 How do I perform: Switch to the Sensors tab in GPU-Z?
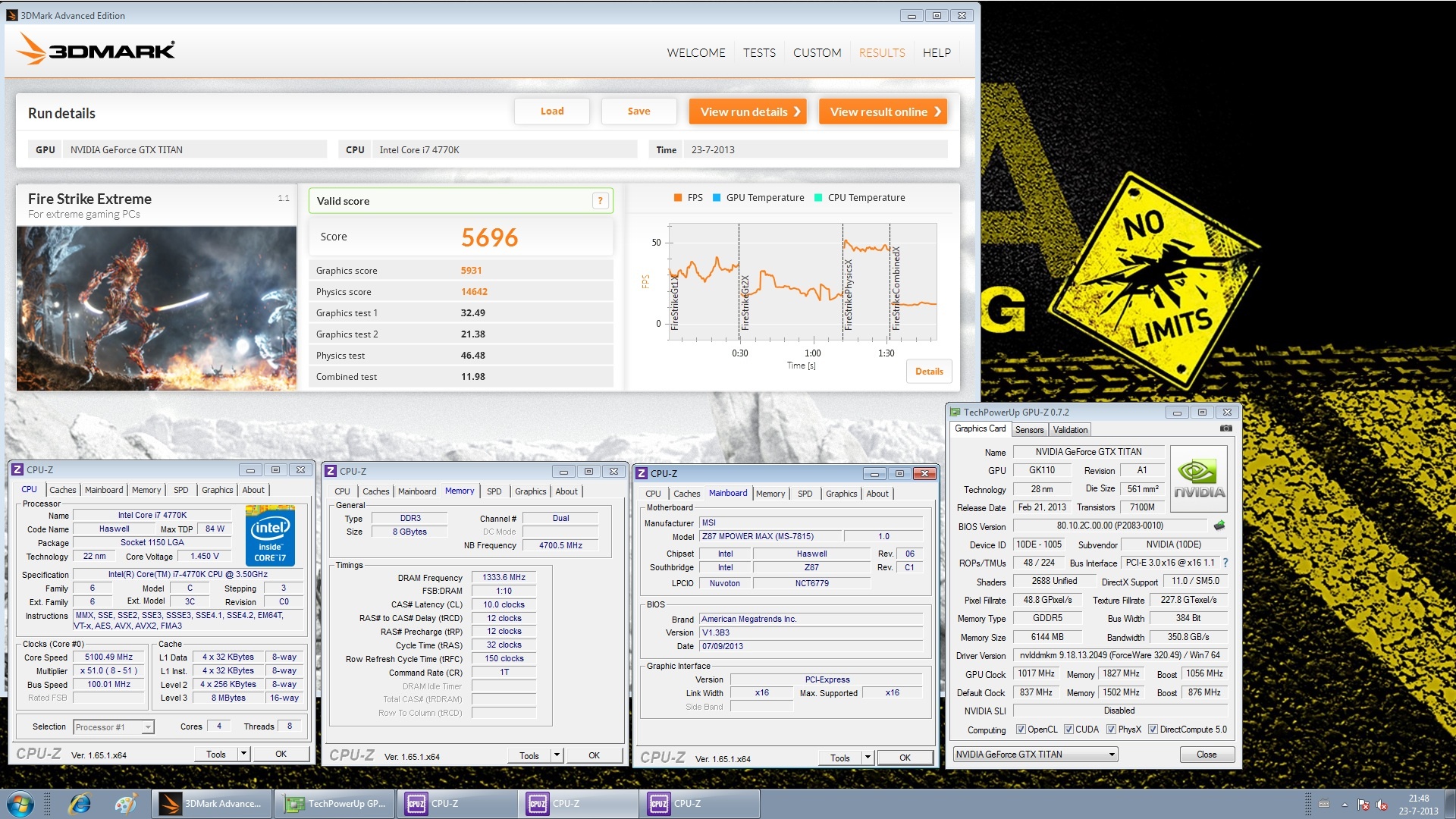coord(1029,430)
